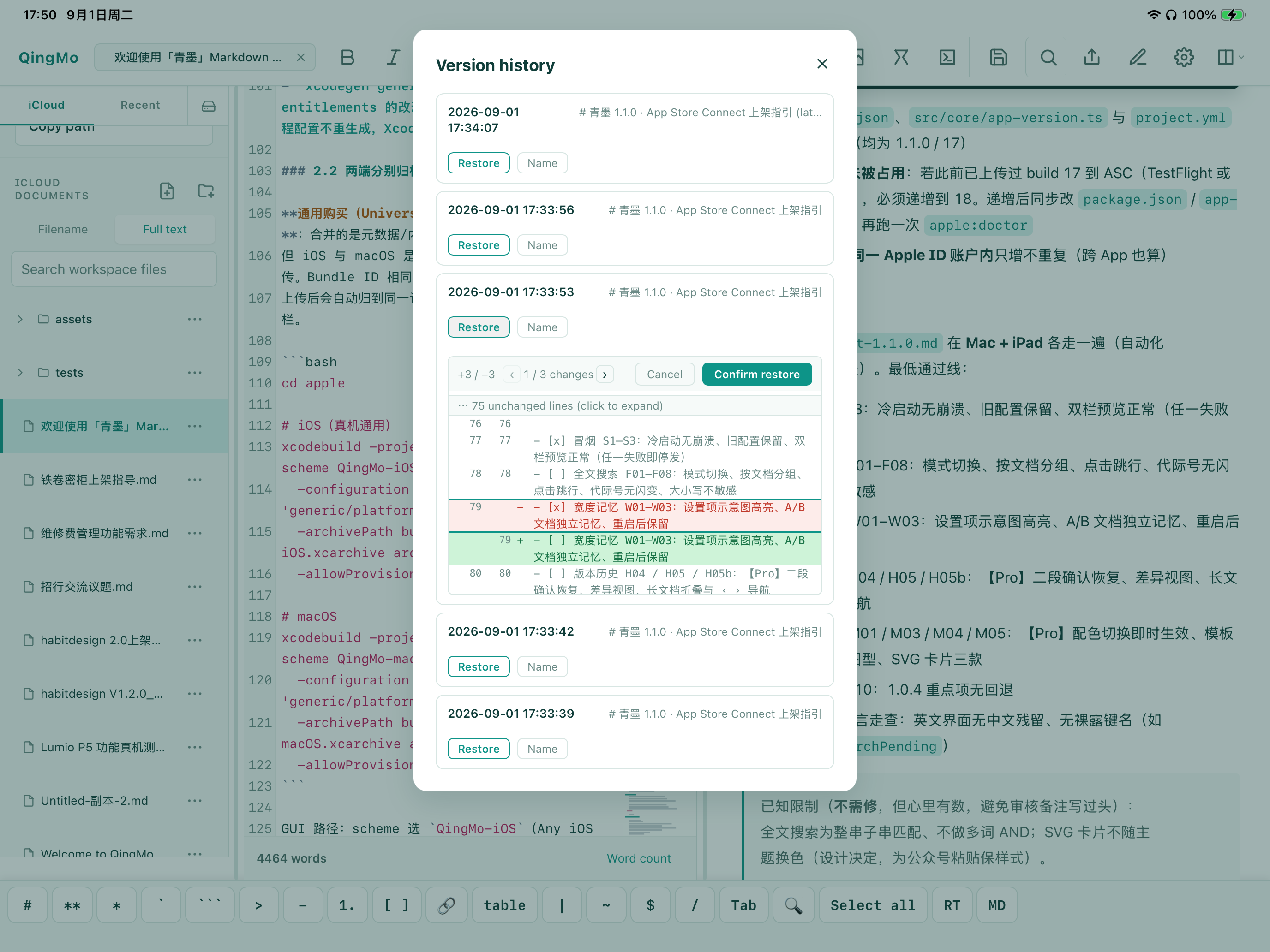Name the 17:33:39 version
This screenshot has height=952, width=1270.
click(x=542, y=749)
